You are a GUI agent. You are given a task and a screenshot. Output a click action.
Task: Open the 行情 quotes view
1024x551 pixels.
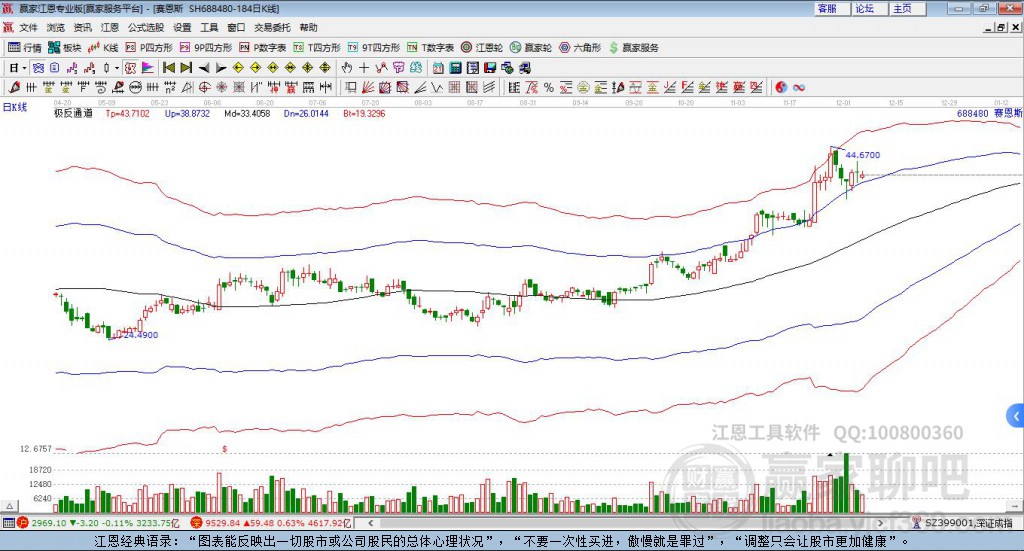24,48
